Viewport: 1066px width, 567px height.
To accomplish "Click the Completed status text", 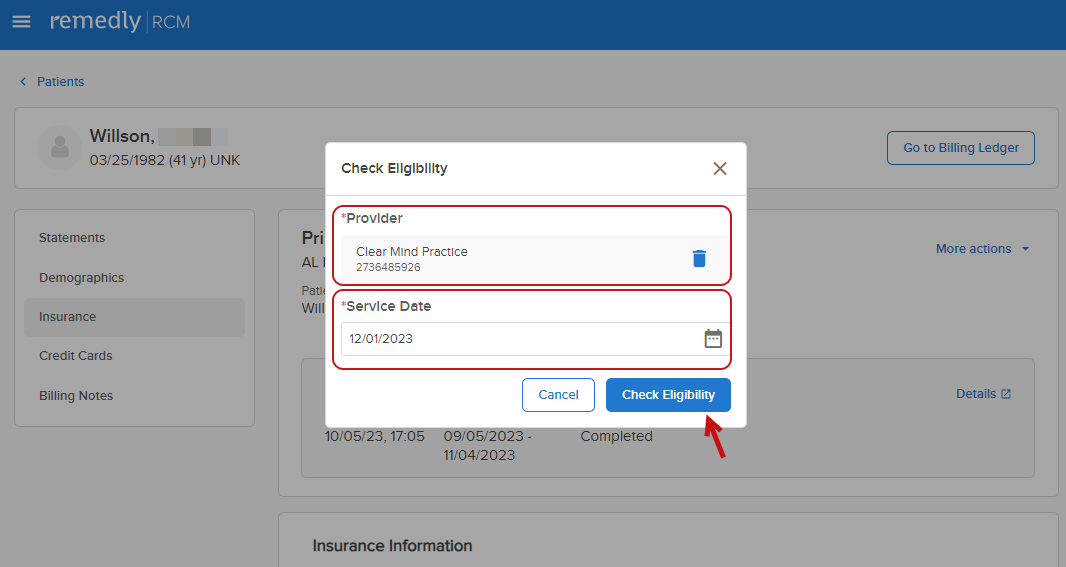I will [x=617, y=436].
